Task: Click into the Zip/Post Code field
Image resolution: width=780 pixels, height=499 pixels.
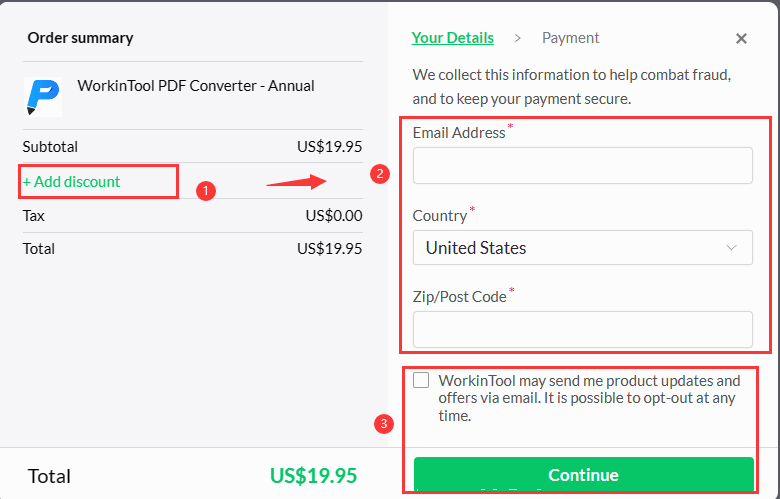Action: (x=582, y=329)
